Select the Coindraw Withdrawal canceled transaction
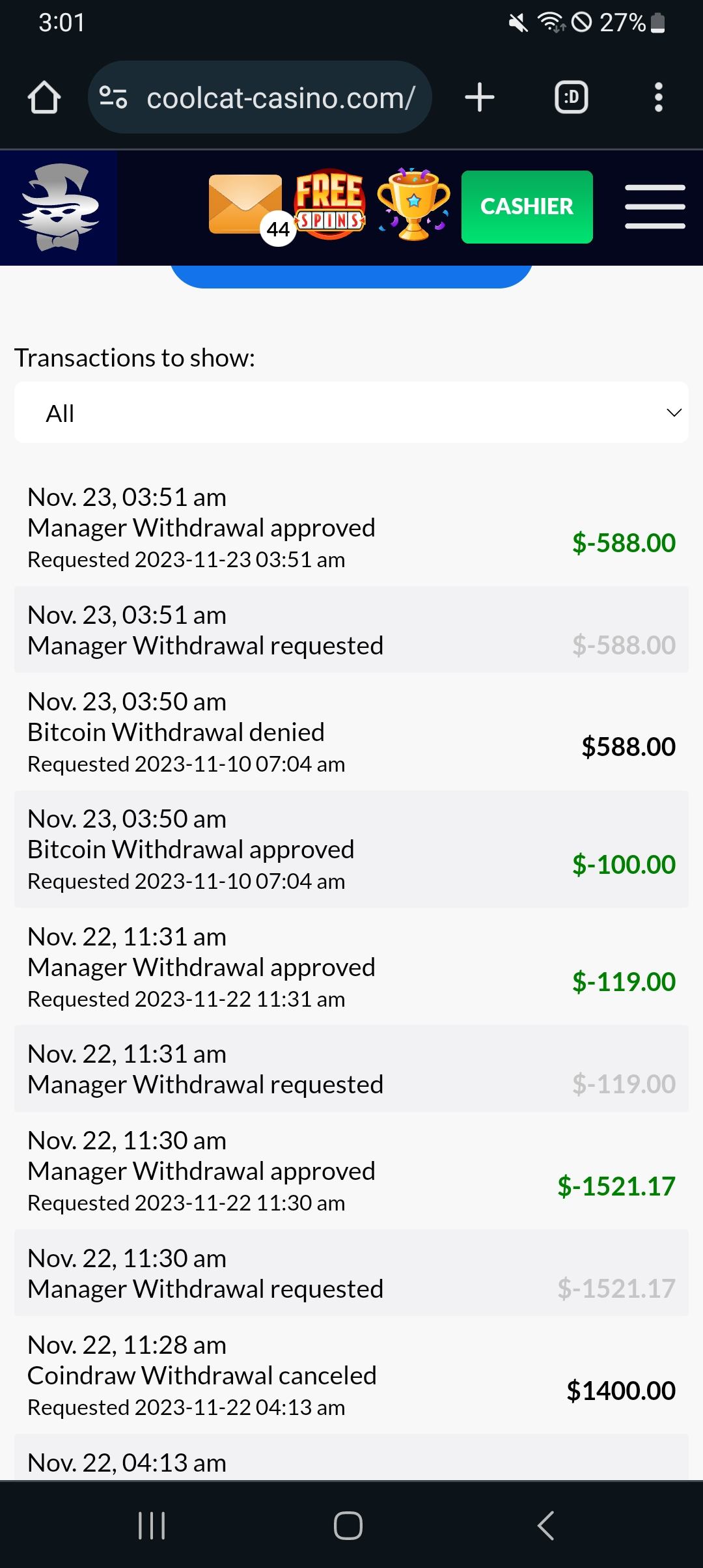Screen dimensions: 703x1568 (351, 1375)
